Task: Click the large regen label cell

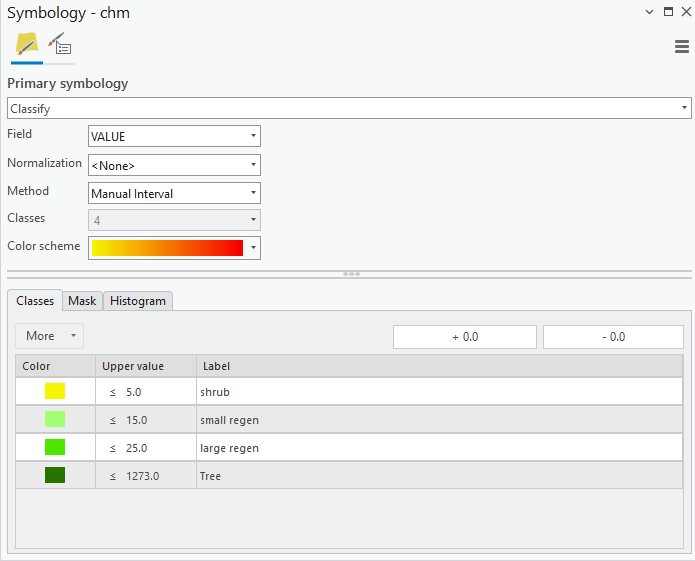Action: pyautogui.click(x=439, y=448)
